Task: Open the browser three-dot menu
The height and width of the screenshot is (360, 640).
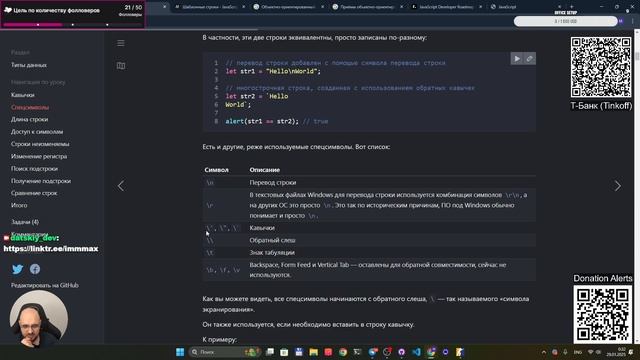Action: point(632,21)
